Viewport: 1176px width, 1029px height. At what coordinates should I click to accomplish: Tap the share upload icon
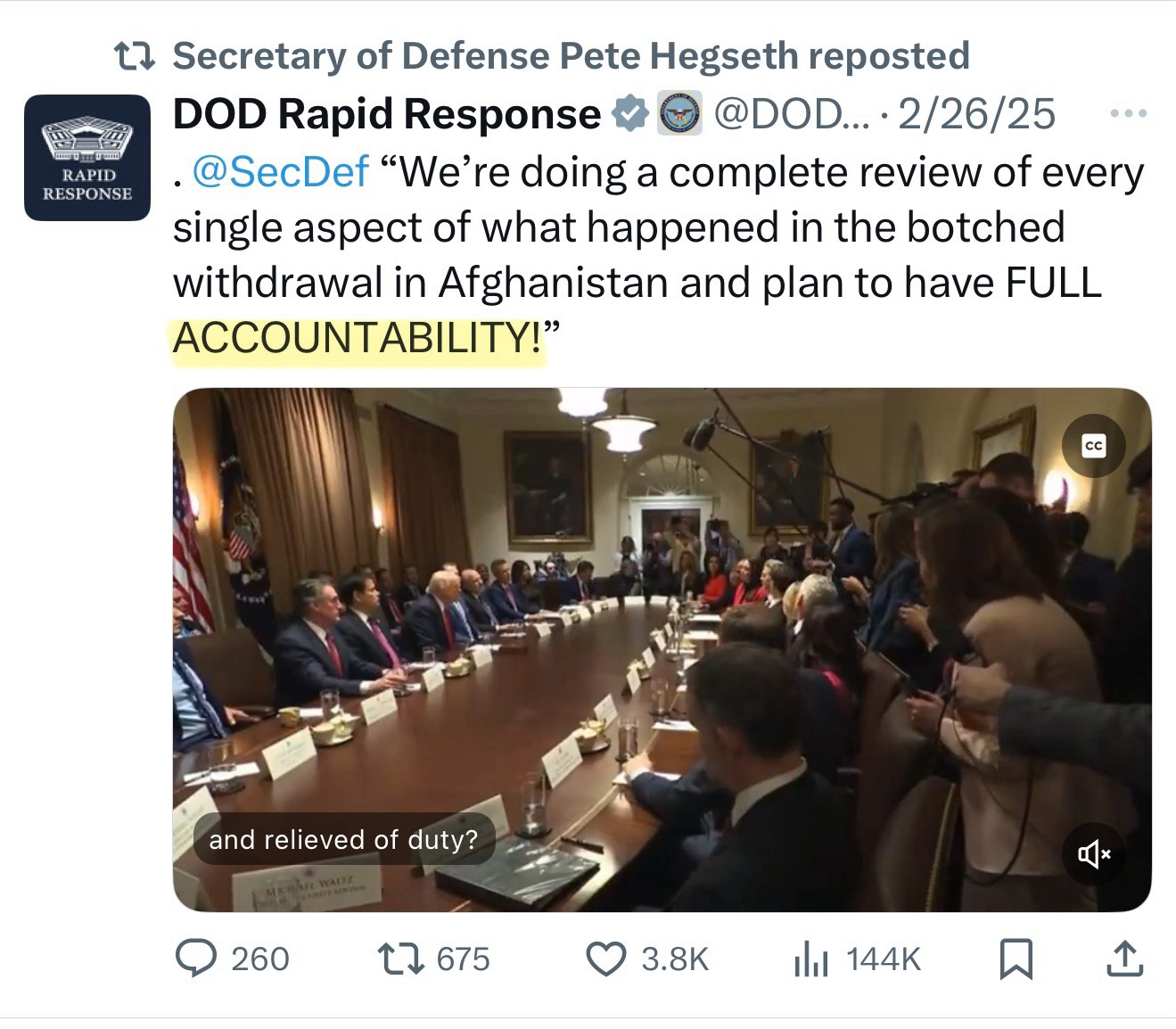tap(1124, 959)
